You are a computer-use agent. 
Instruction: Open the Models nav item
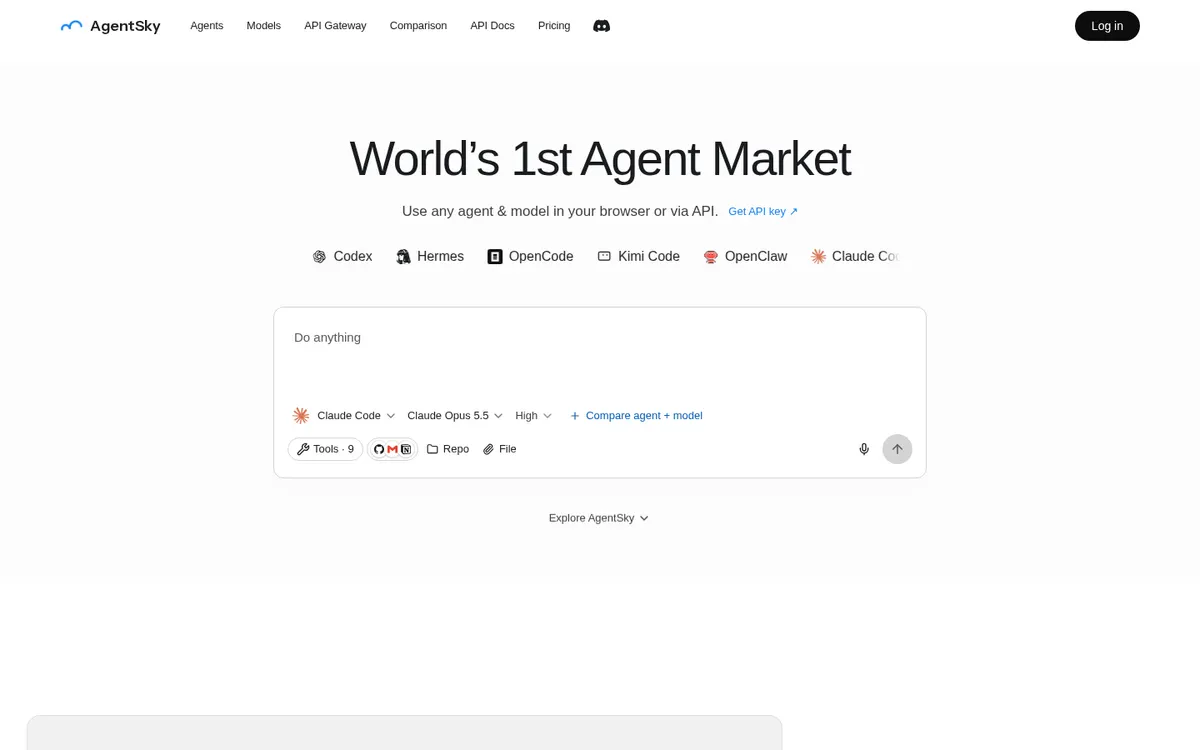point(264,26)
